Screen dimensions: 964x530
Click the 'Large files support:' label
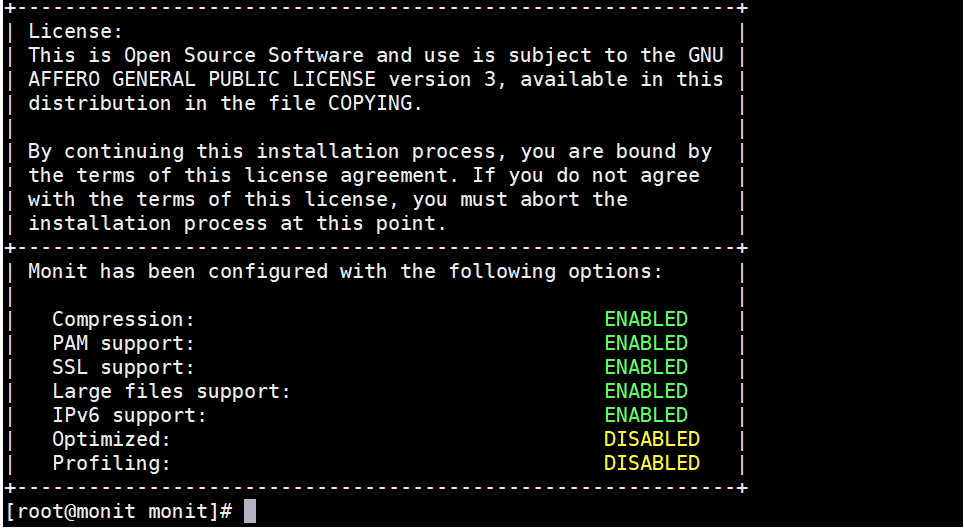172,391
